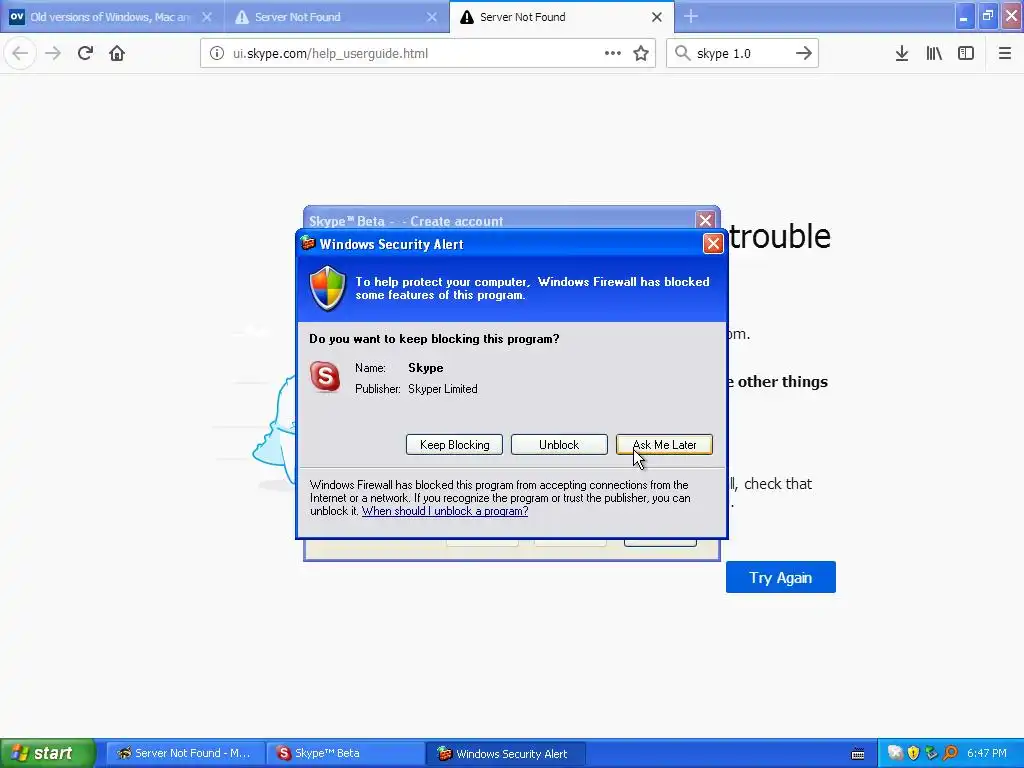This screenshot has width=1024, height=768.
Task: Show site information icon in address bar
Action: pos(217,53)
